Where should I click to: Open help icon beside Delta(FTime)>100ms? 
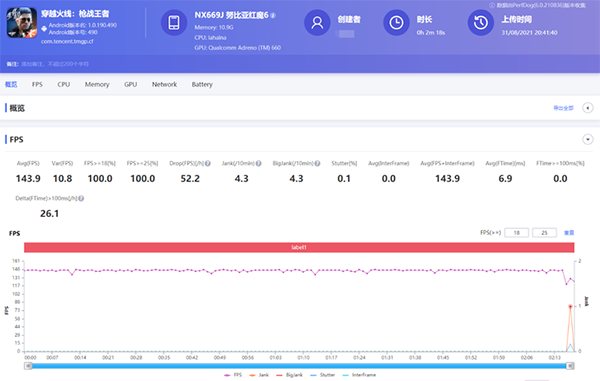click(x=81, y=198)
